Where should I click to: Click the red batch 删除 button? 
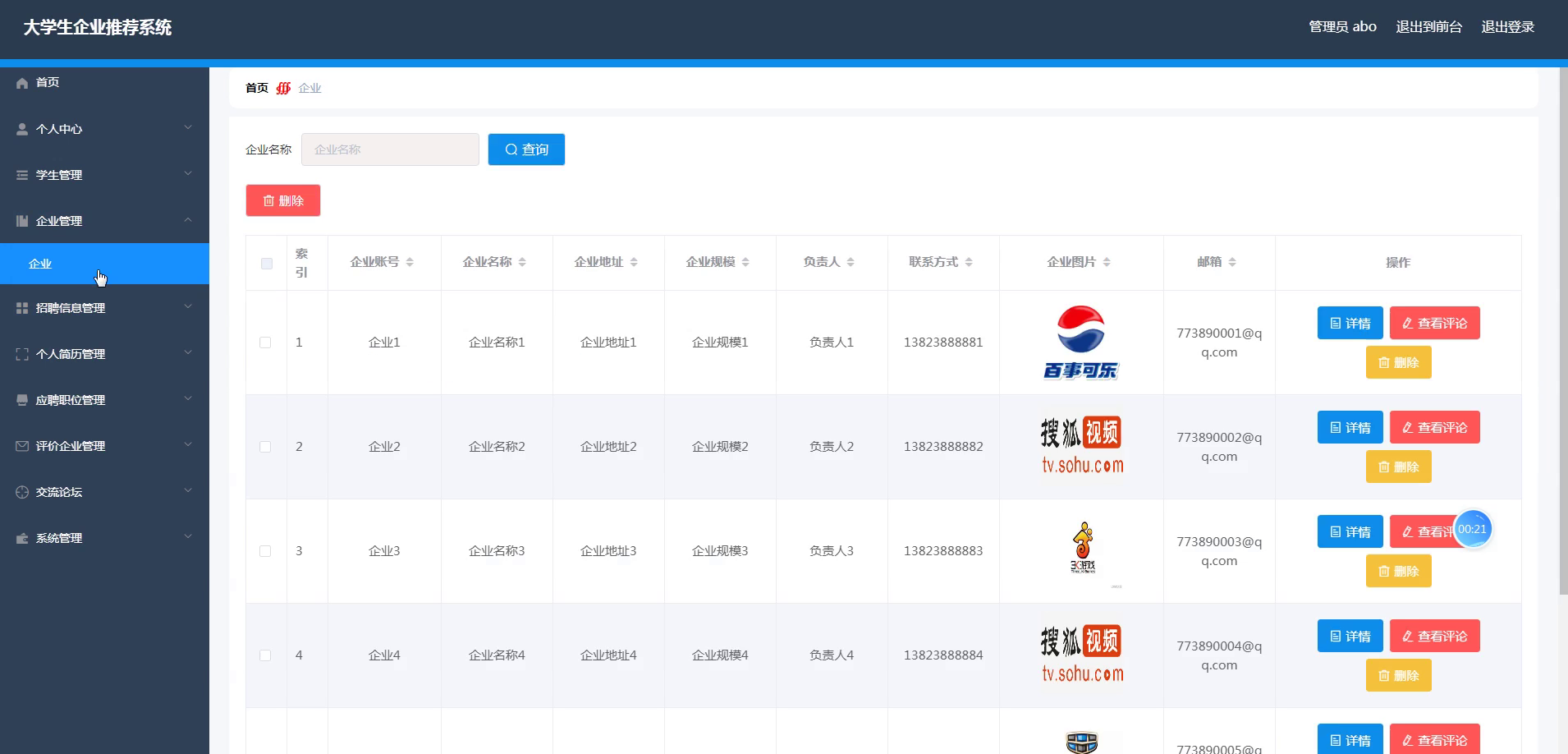coord(283,200)
